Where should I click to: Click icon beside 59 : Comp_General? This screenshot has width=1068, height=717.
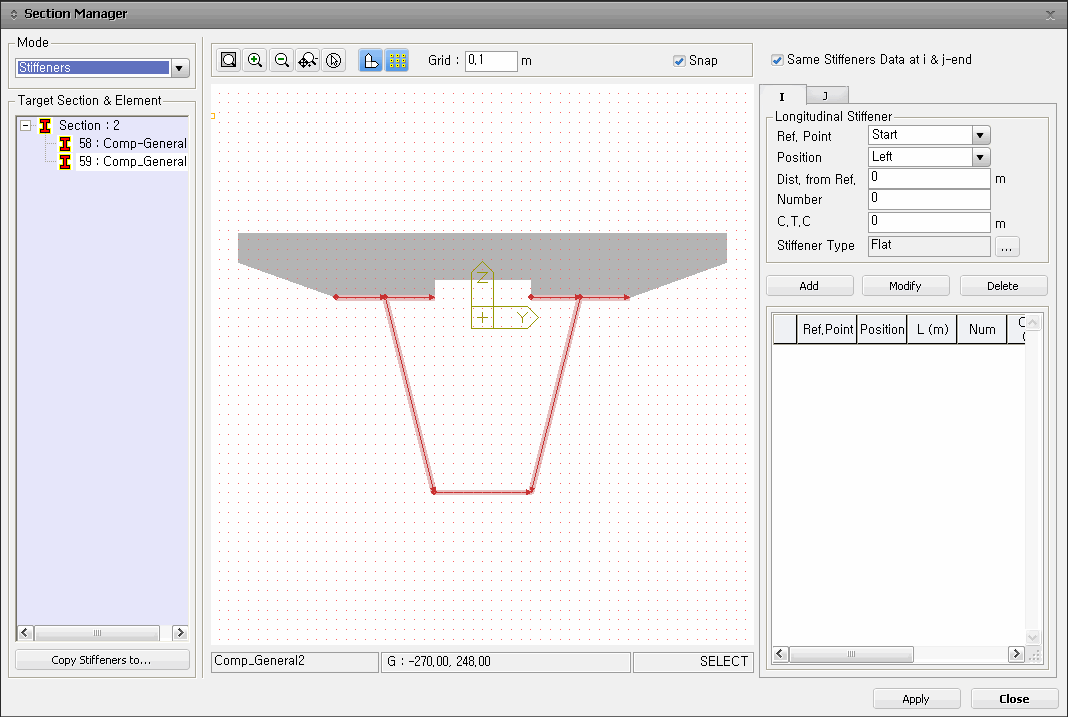[x=65, y=161]
